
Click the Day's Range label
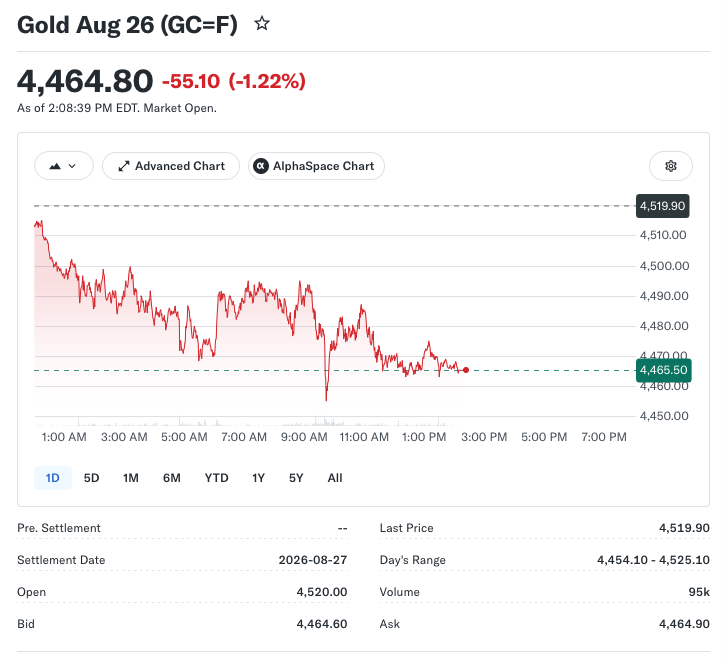413,560
